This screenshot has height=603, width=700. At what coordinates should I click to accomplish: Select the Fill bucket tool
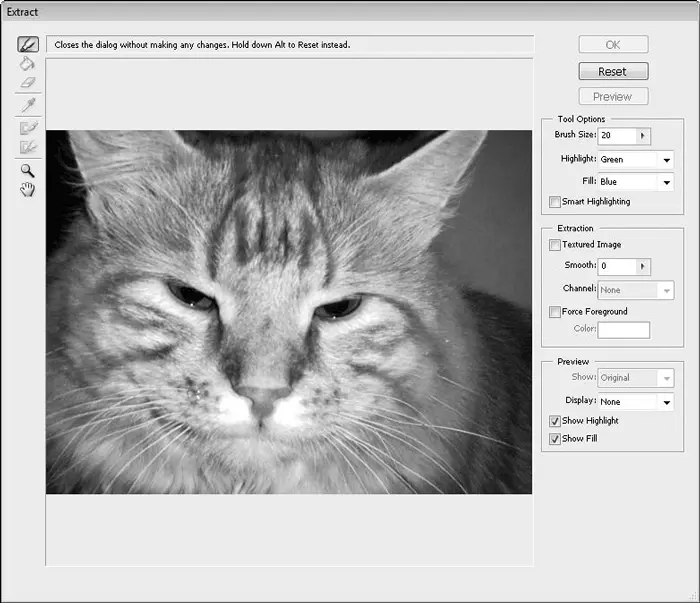point(28,63)
